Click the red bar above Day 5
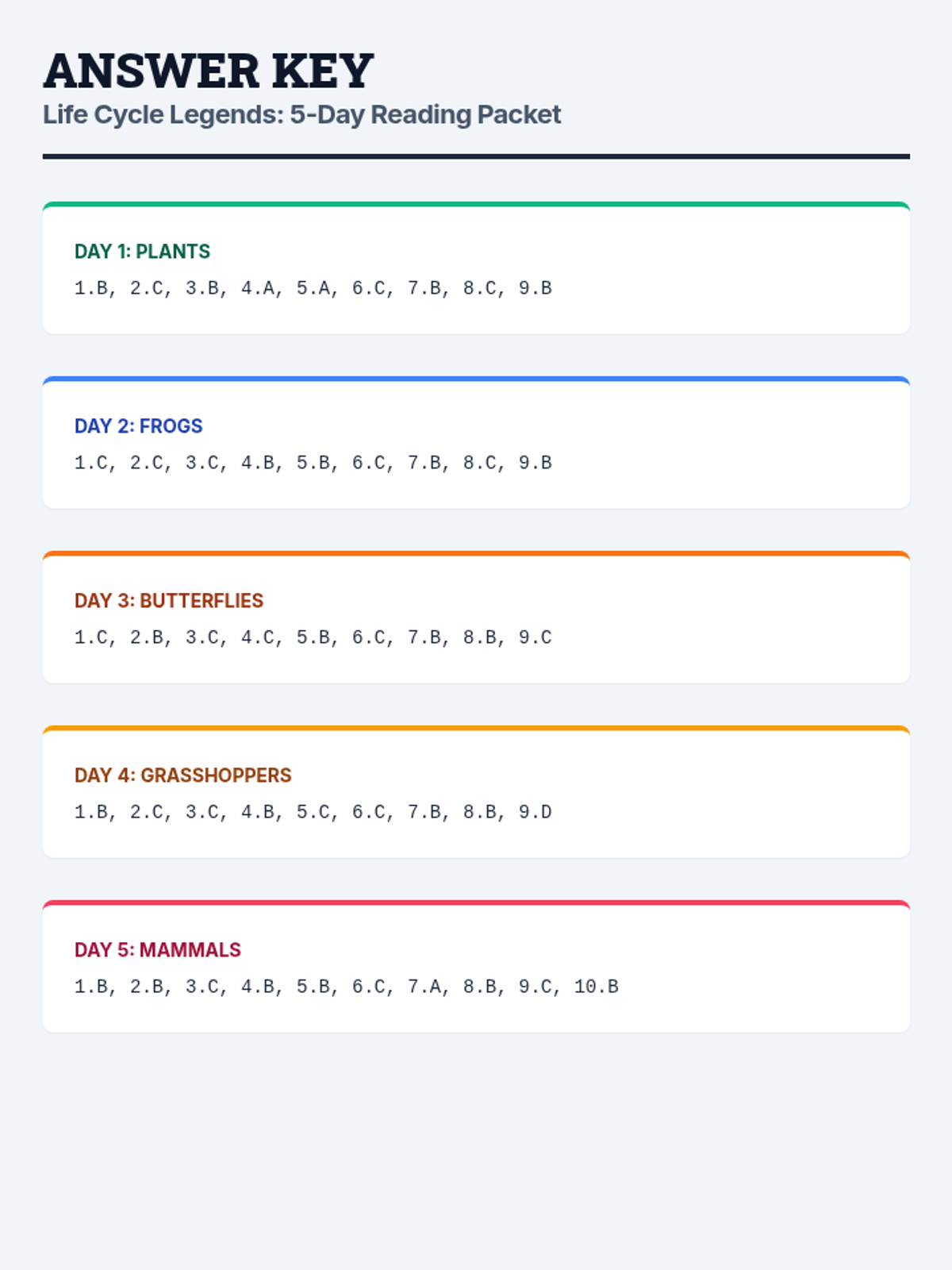 click(x=476, y=902)
